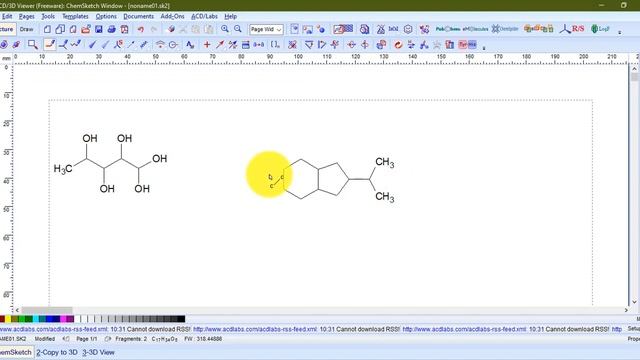Click the ChemSpider search button

[x=505, y=29]
